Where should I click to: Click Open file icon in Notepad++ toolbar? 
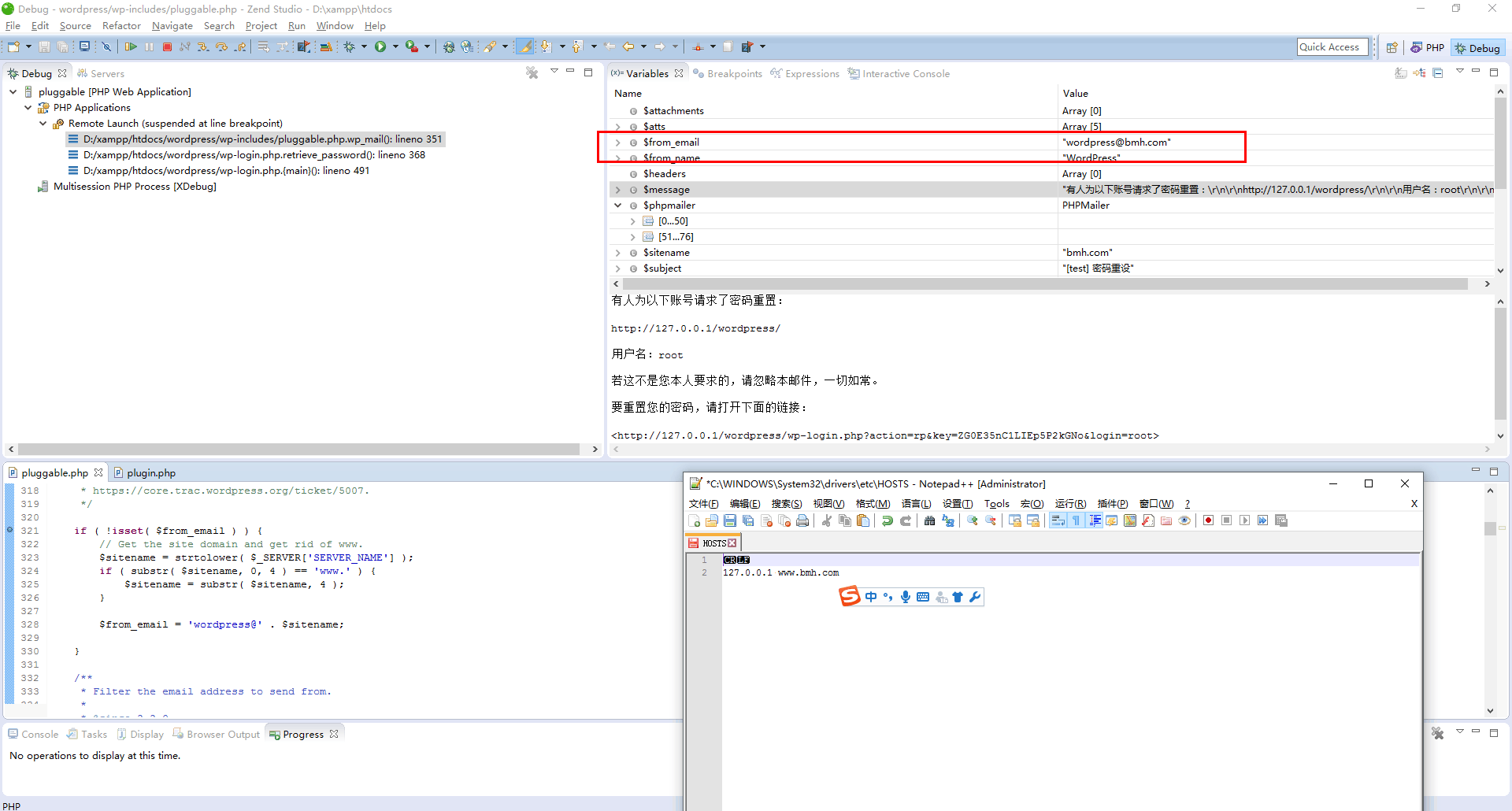712,520
